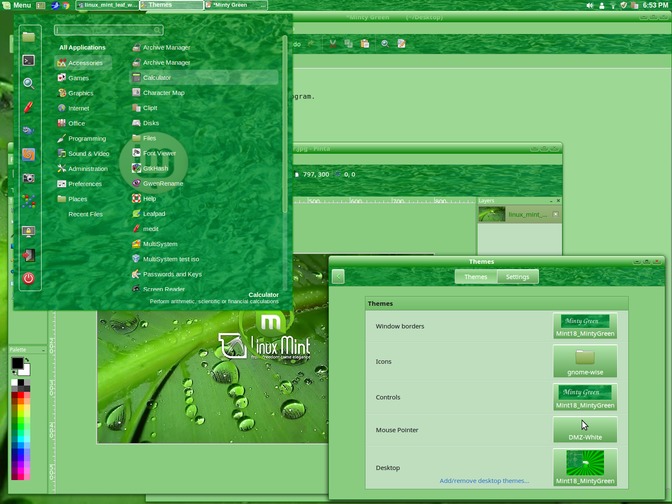This screenshot has height=504, width=672.
Task: Click the sound volume icon in system tray
Action: tap(590, 5)
